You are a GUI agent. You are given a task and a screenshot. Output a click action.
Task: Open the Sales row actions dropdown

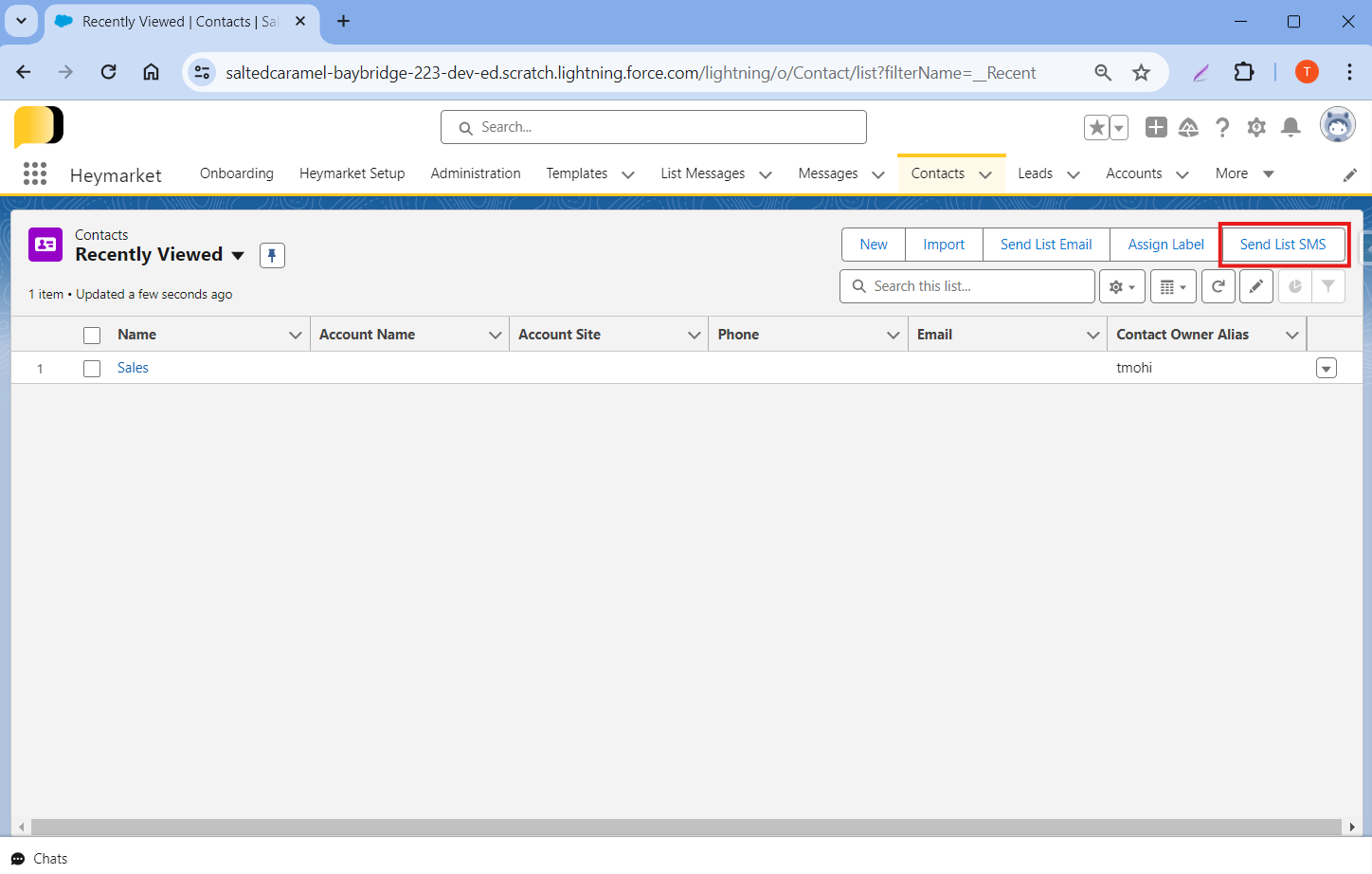pyautogui.click(x=1327, y=368)
